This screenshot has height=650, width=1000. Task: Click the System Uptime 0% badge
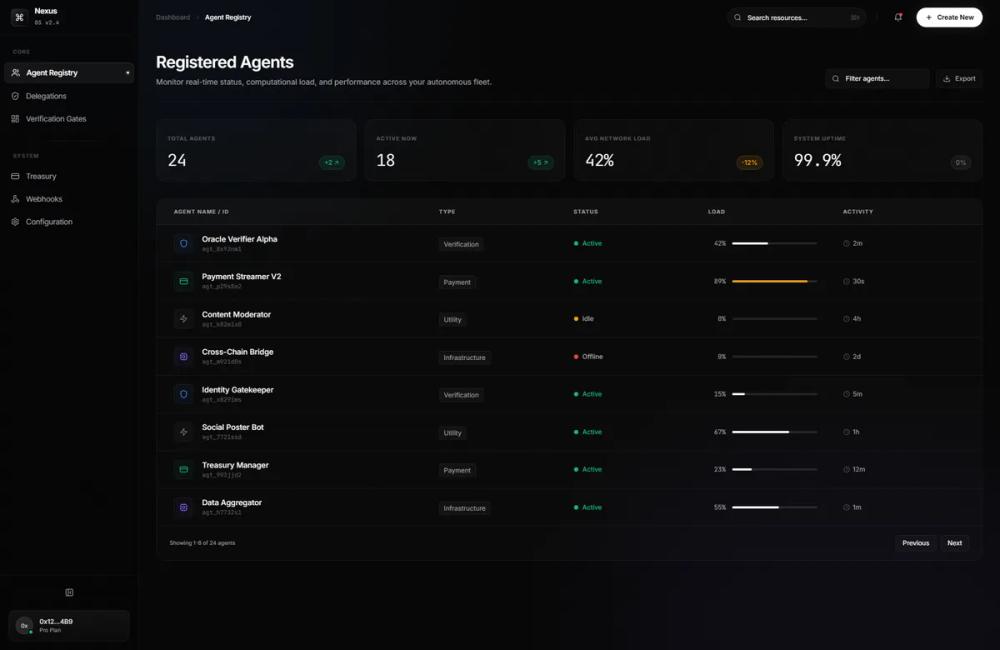960,163
